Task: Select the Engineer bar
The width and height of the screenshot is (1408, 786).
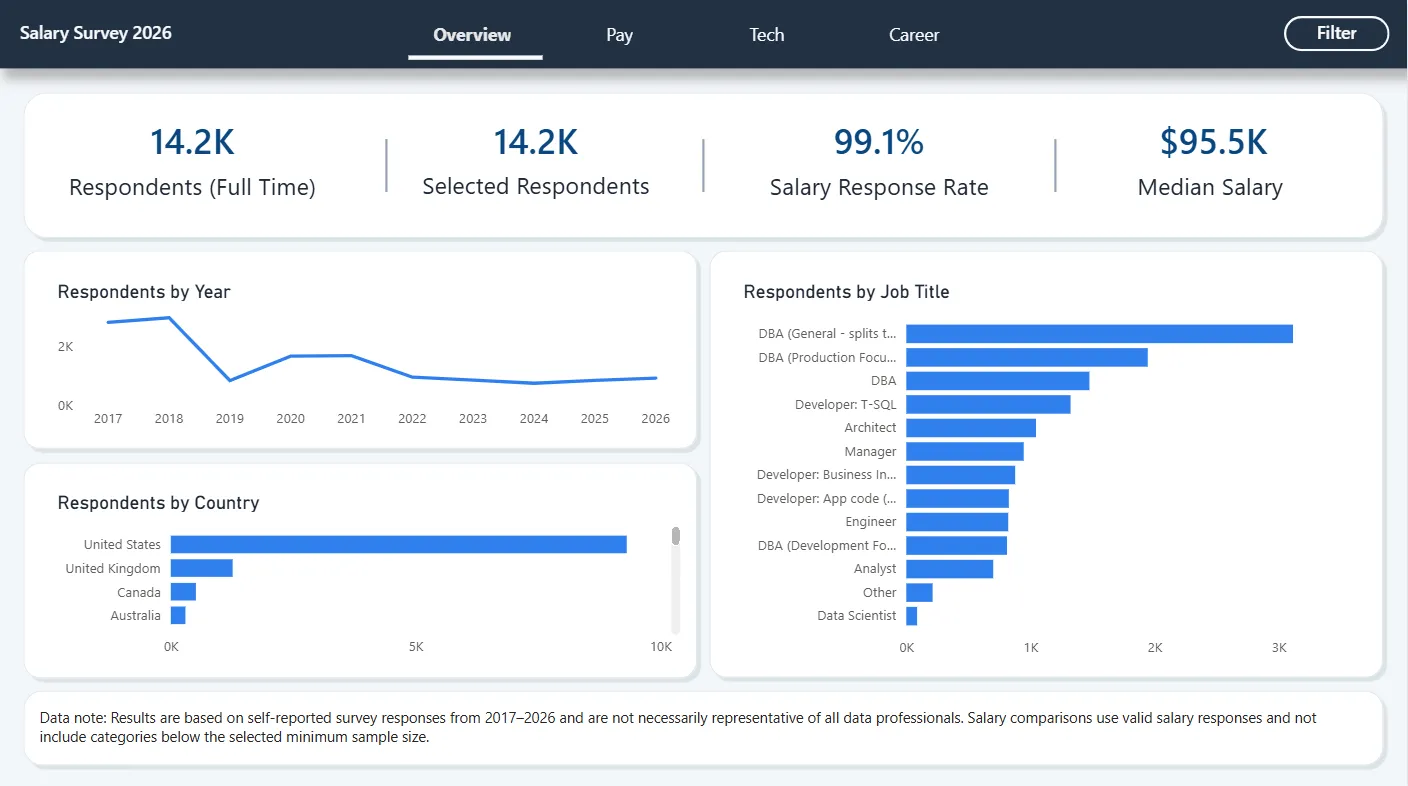Action: 957,522
